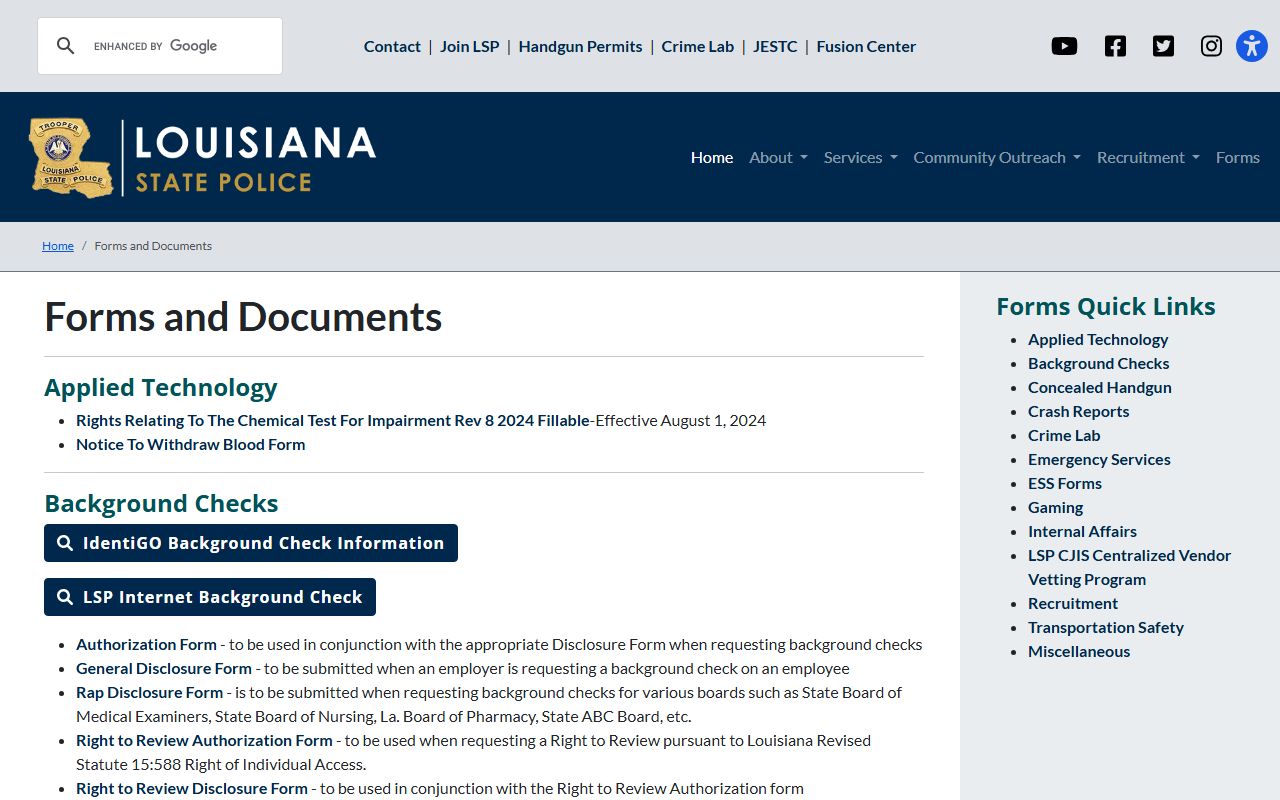This screenshot has height=800, width=1280.
Task: Open the Twitter profile icon
Action: [1163, 46]
